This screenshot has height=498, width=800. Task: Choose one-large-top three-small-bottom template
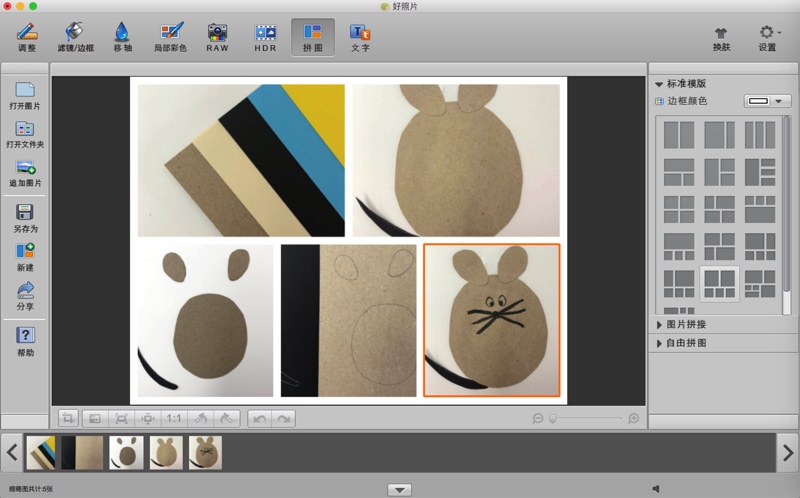(x=679, y=246)
